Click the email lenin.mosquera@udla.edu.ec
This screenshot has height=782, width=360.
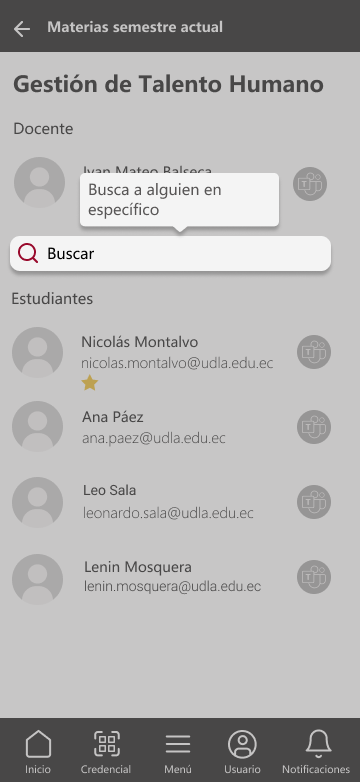tap(173, 586)
